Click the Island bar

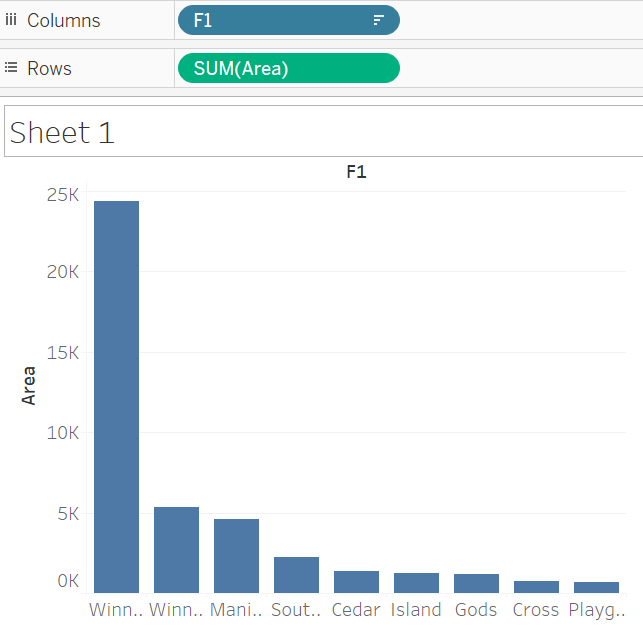click(x=416, y=583)
